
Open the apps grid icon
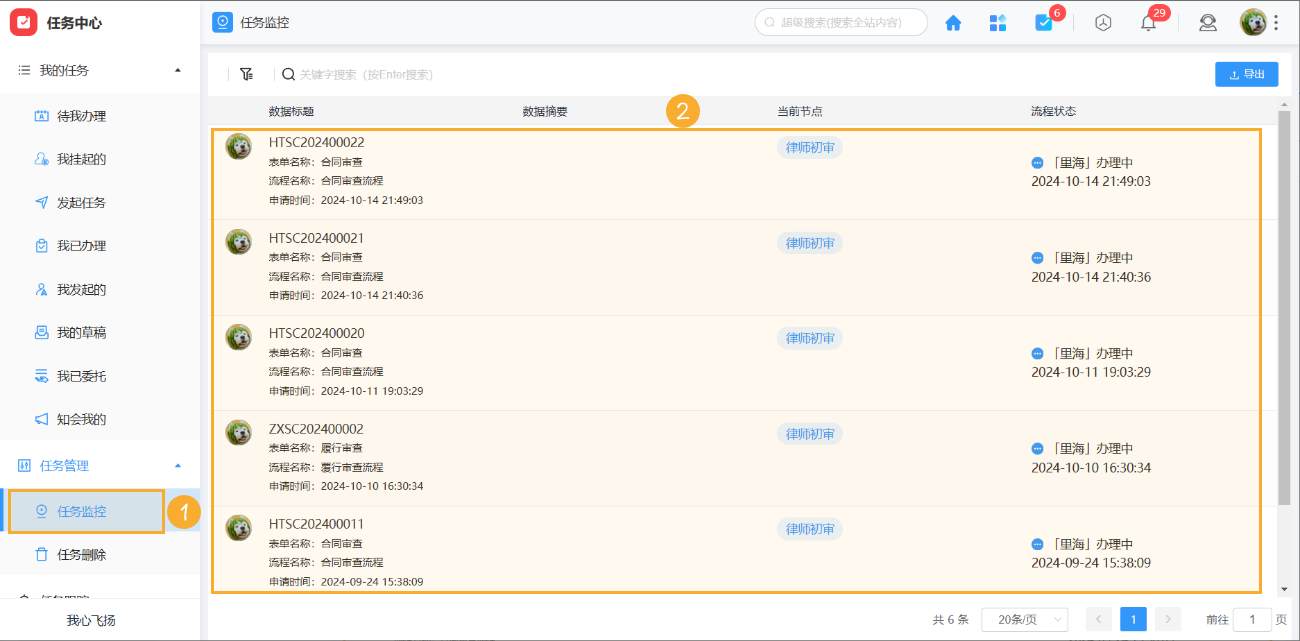tap(997, 22)
